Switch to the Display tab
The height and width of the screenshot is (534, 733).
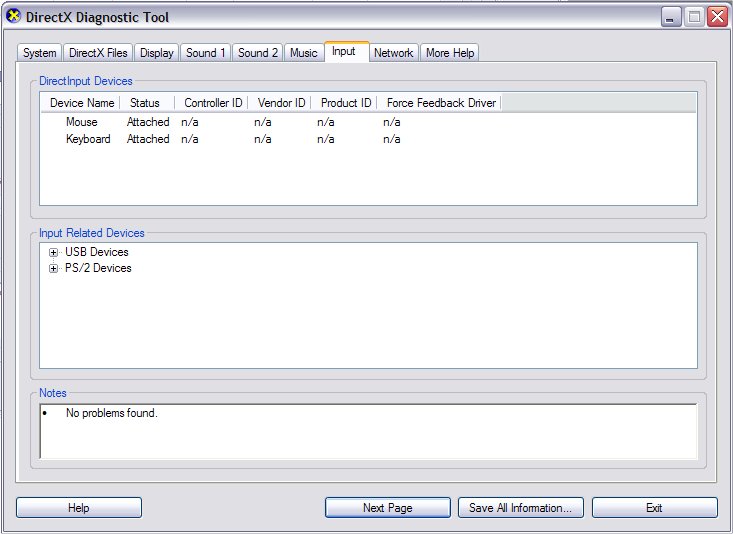point(157,53)
